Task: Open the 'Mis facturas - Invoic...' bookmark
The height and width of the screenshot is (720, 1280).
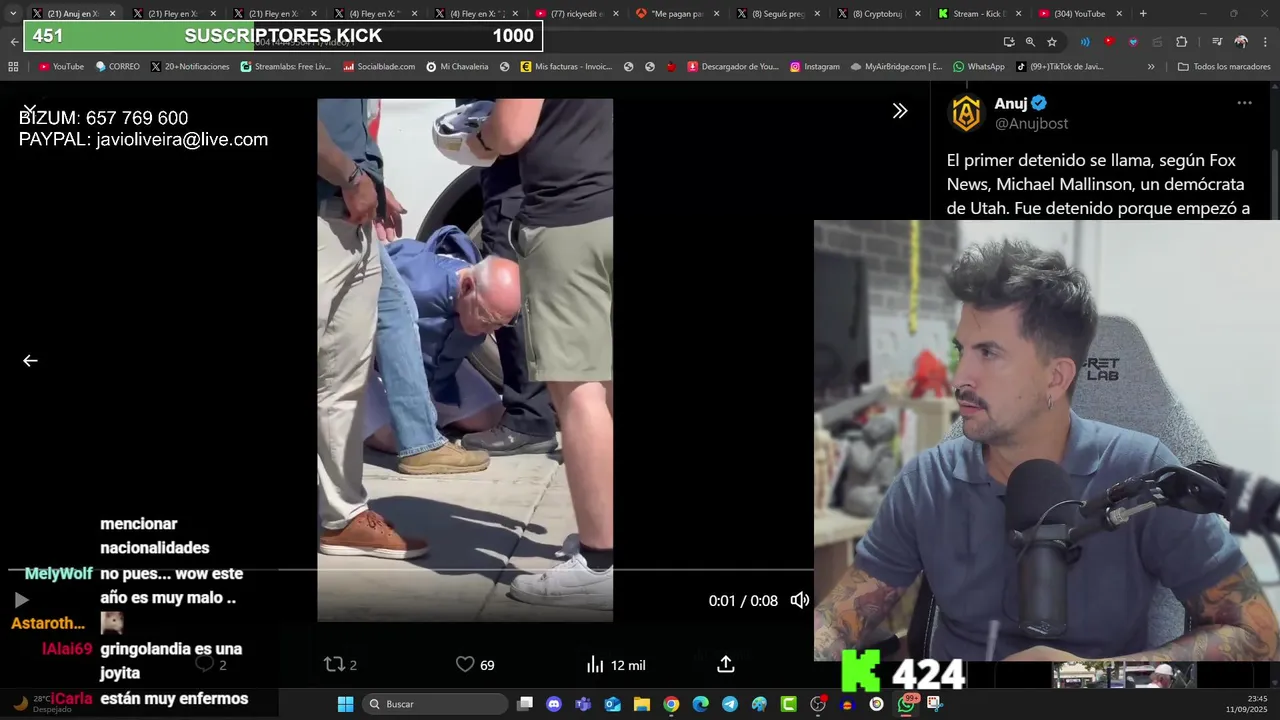Action: click(x=566, y=67)
